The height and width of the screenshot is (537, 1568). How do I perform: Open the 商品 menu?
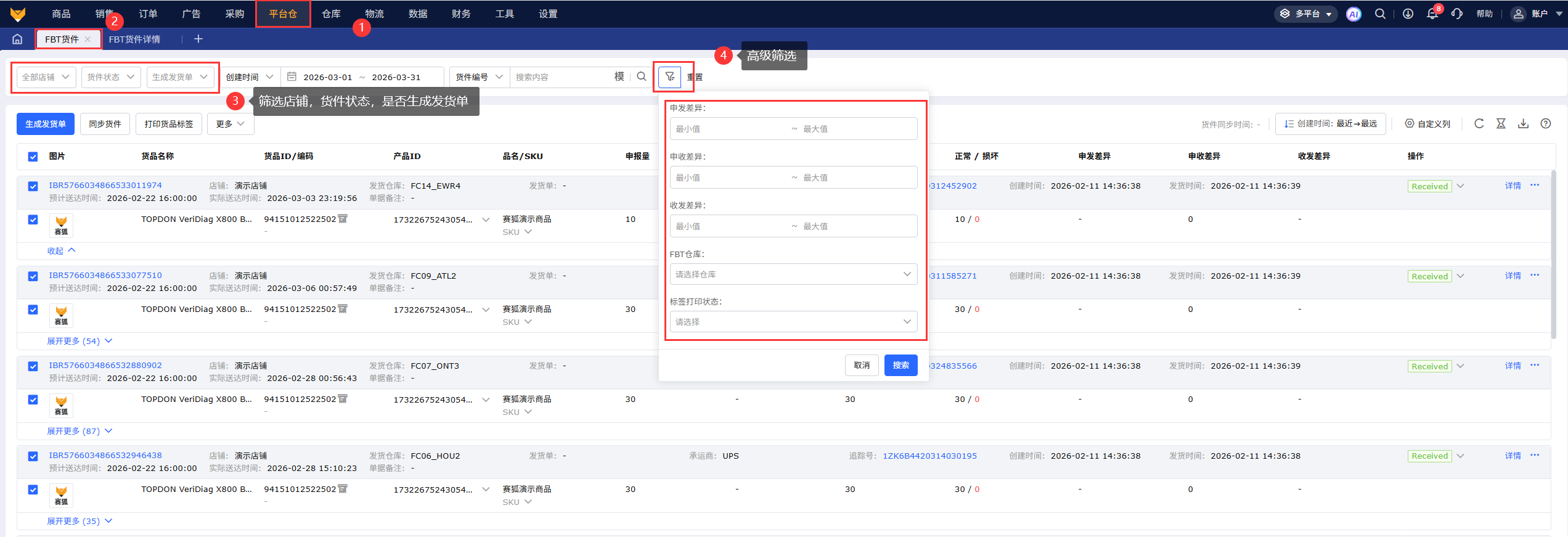point(61,14)
